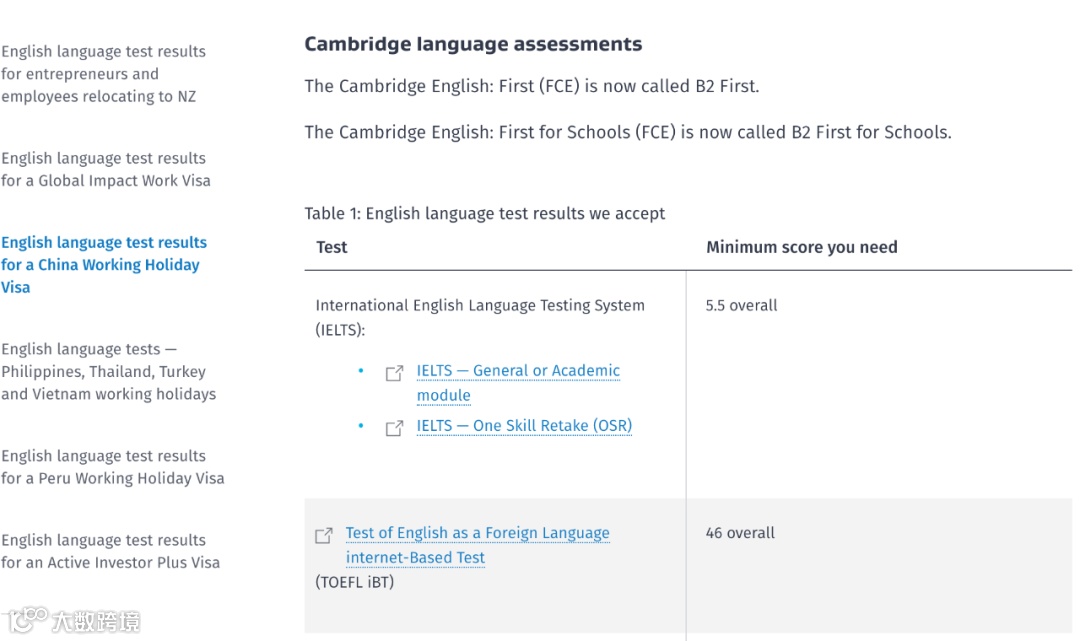Image resolution: width=1080 pixels, height=641 pixels.
Task: Open the IELTS — General or Academic module link
Action: pyautogui.click(x=518, y=371)
